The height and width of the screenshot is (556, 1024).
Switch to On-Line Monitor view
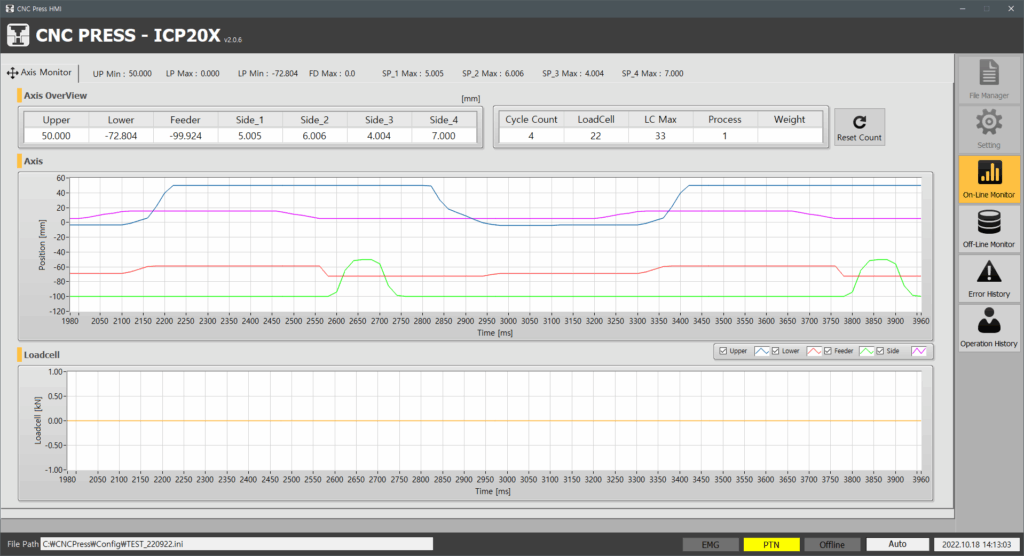pyautogui.click(x=988, y=180)
